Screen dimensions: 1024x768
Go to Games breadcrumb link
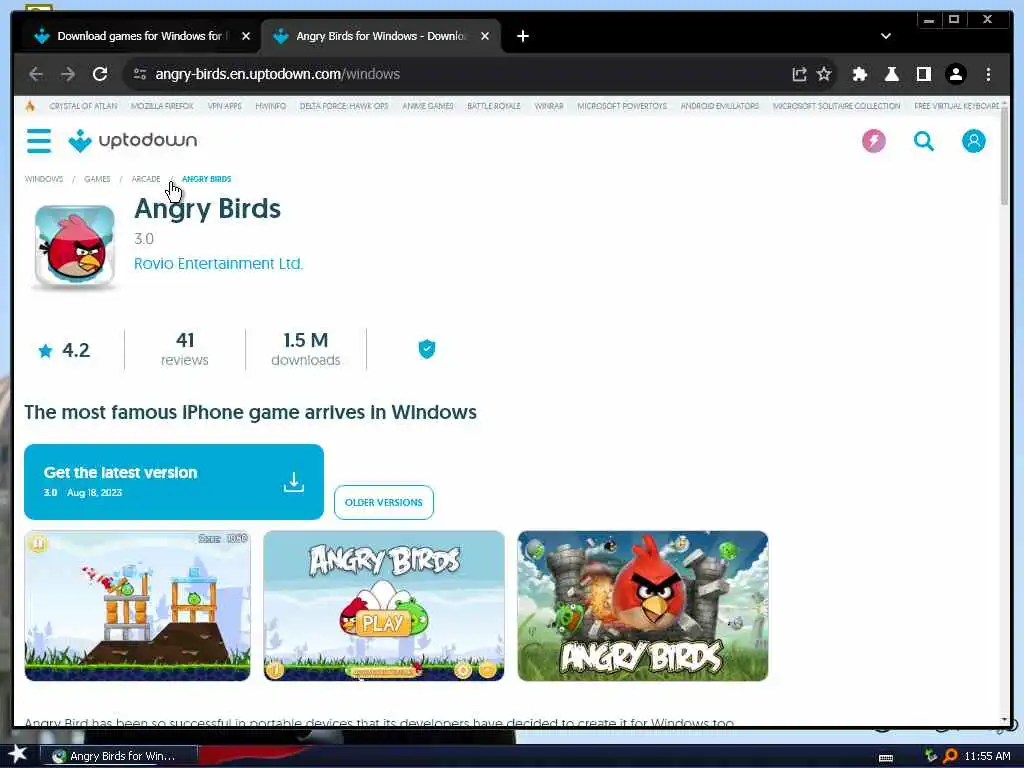coord(97,179)
